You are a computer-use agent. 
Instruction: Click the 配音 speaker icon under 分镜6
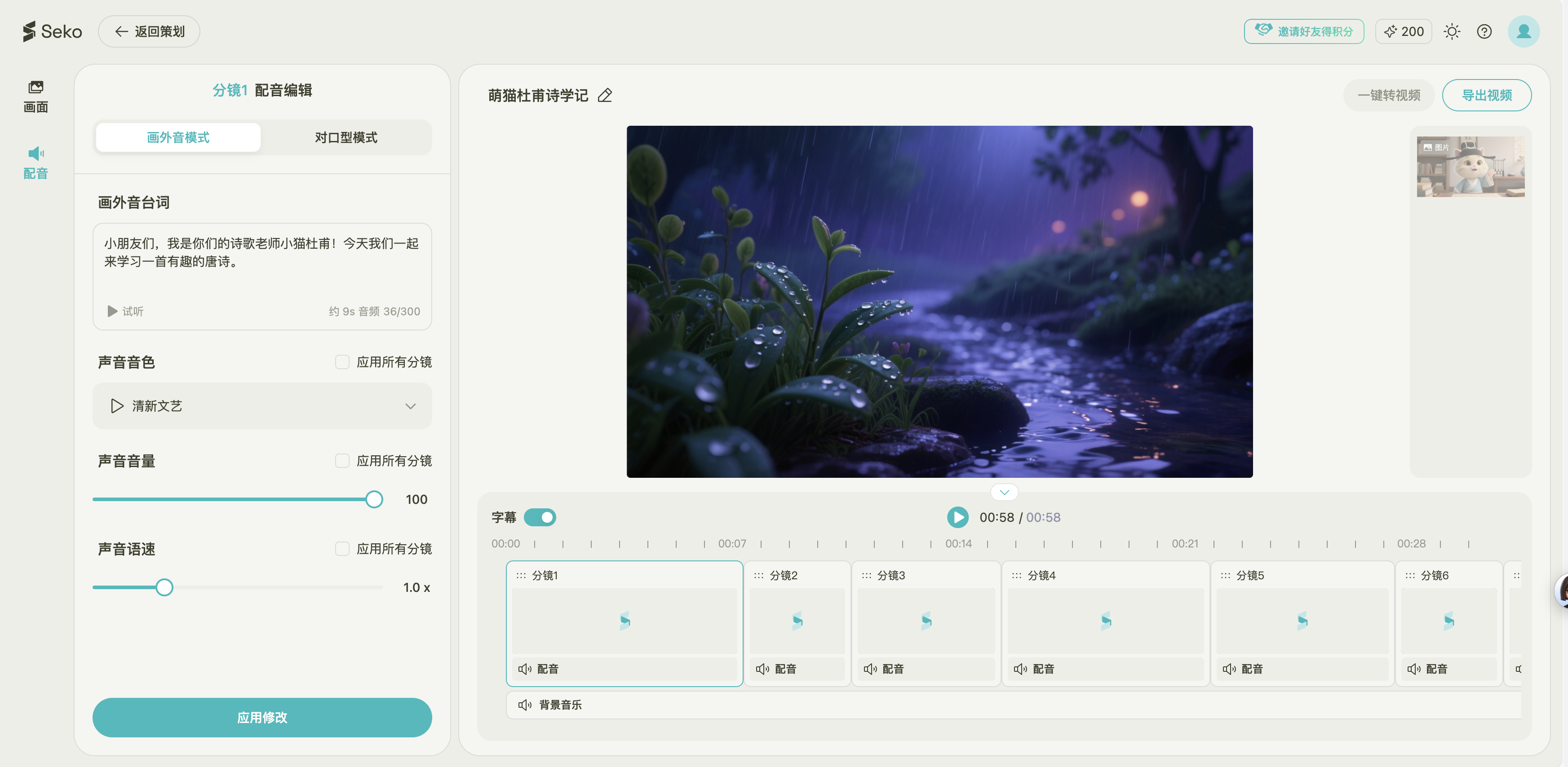pyautogui.click(x=1413, y=669)
